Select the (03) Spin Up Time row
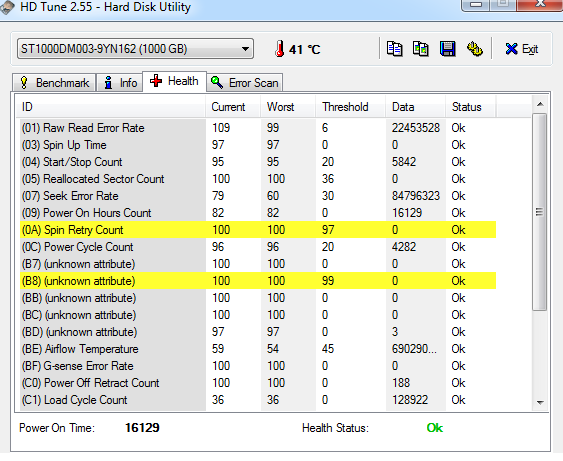 click(x=258, y=145)
